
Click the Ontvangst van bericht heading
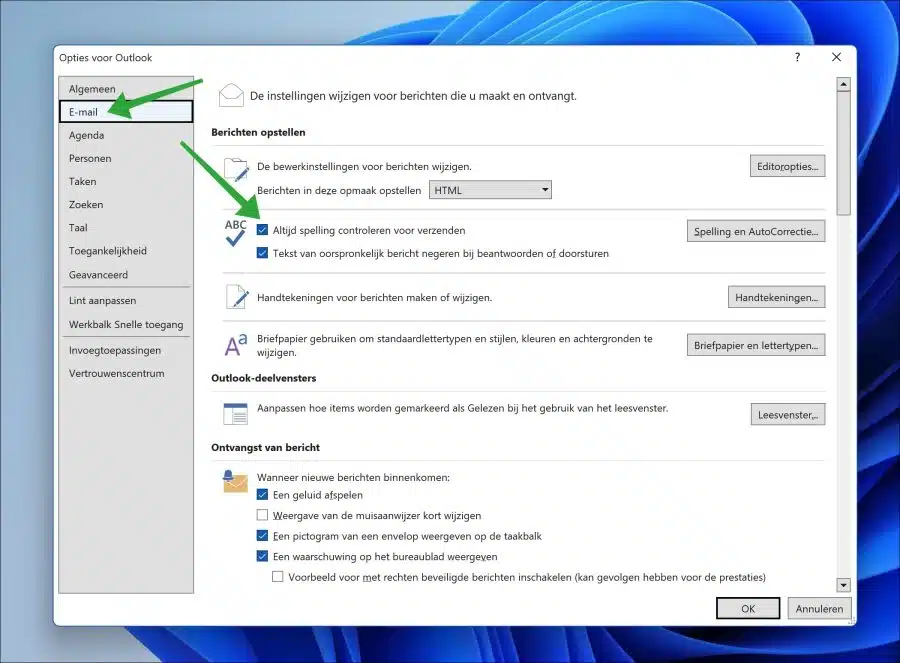tap(265, 447)
